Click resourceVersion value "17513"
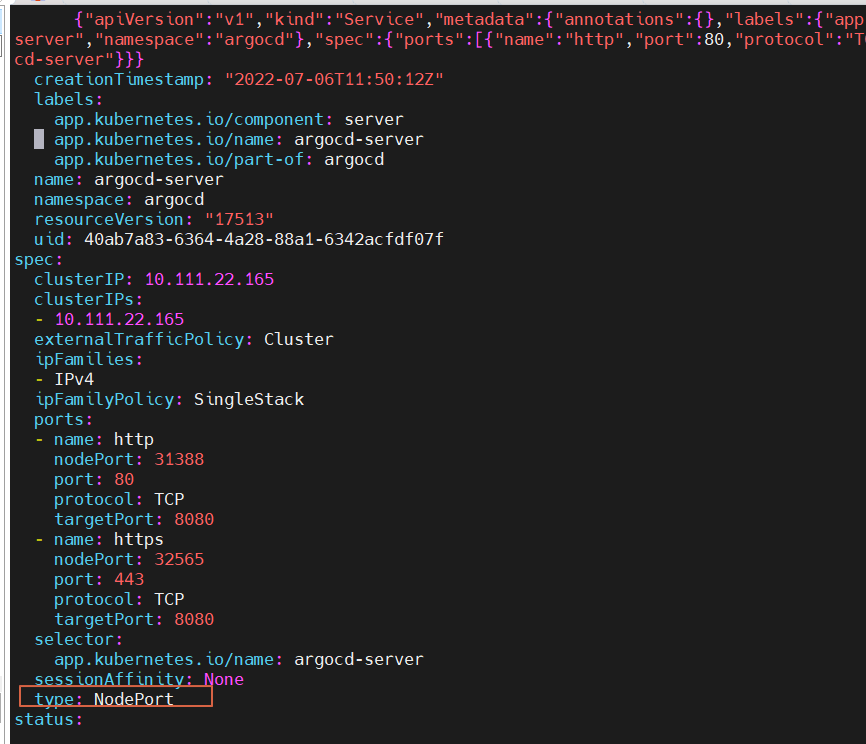 [x=239, y=220]
